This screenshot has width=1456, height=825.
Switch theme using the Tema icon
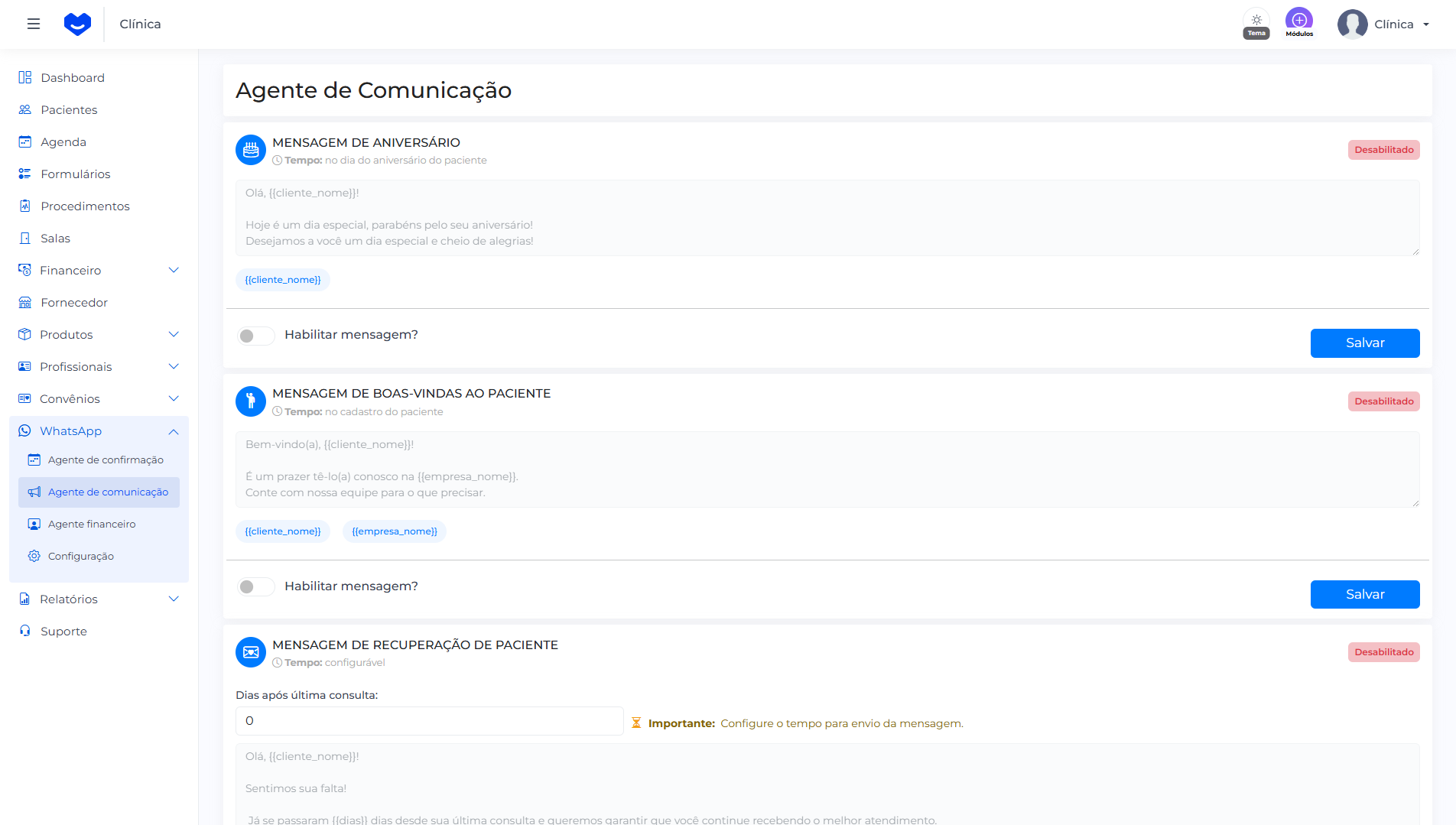coord(1256,23)
